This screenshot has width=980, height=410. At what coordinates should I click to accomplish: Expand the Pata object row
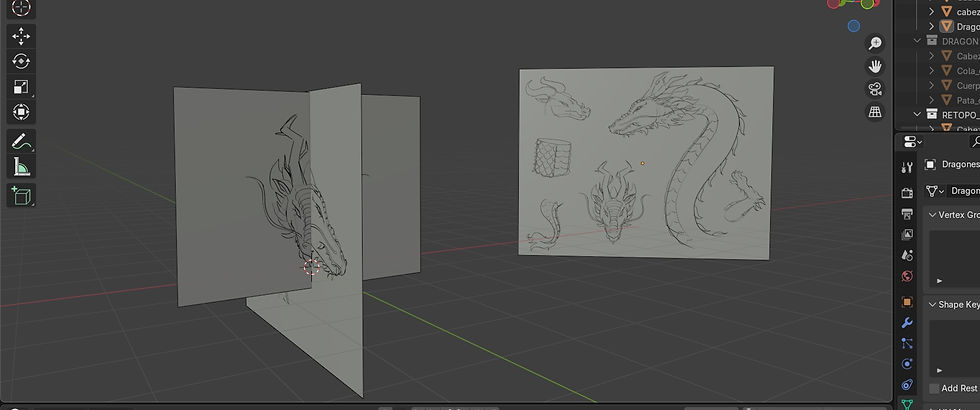click(931, 100)
